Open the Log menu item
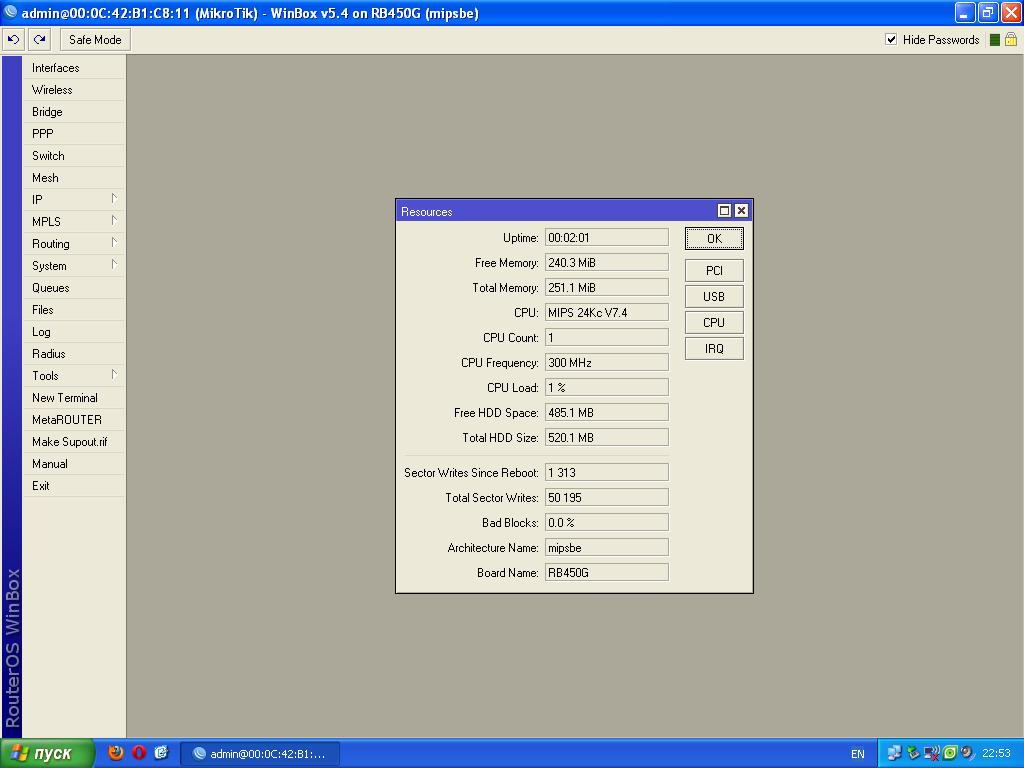Image resolution: width=1024 pixels, height=768 pixels. [x=73, y=332]
